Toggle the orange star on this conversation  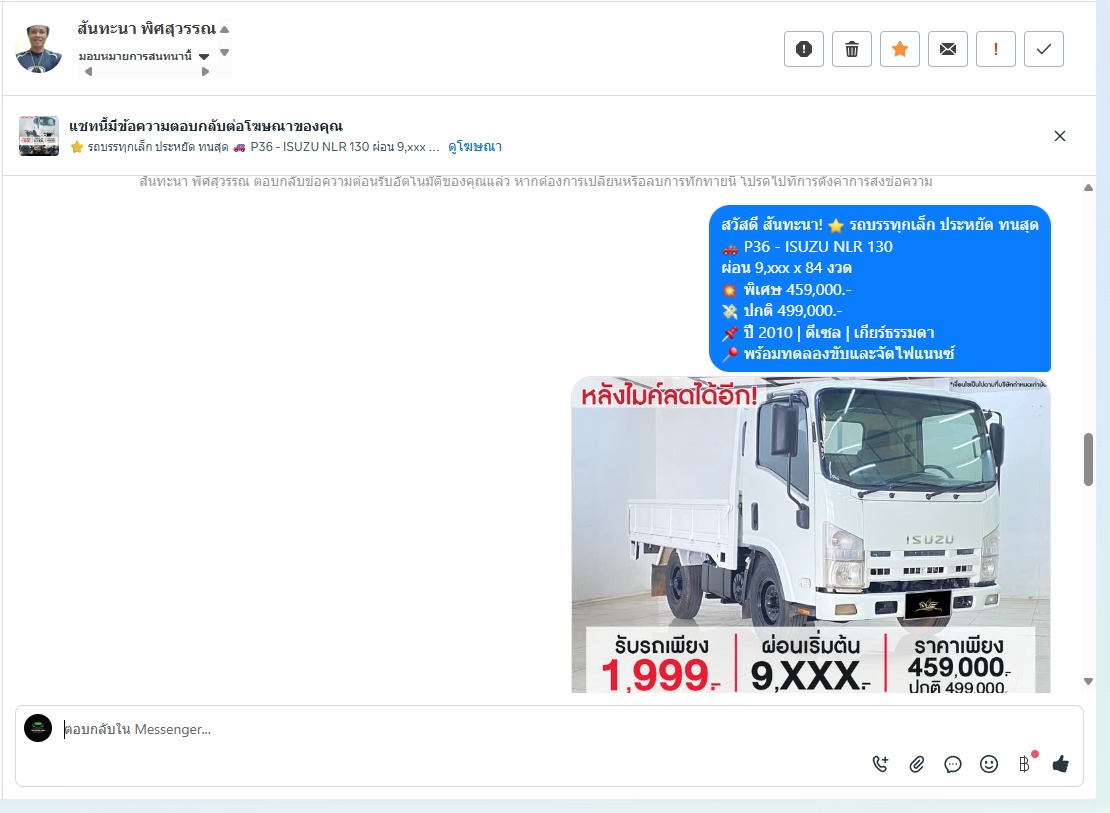[900, 49]
